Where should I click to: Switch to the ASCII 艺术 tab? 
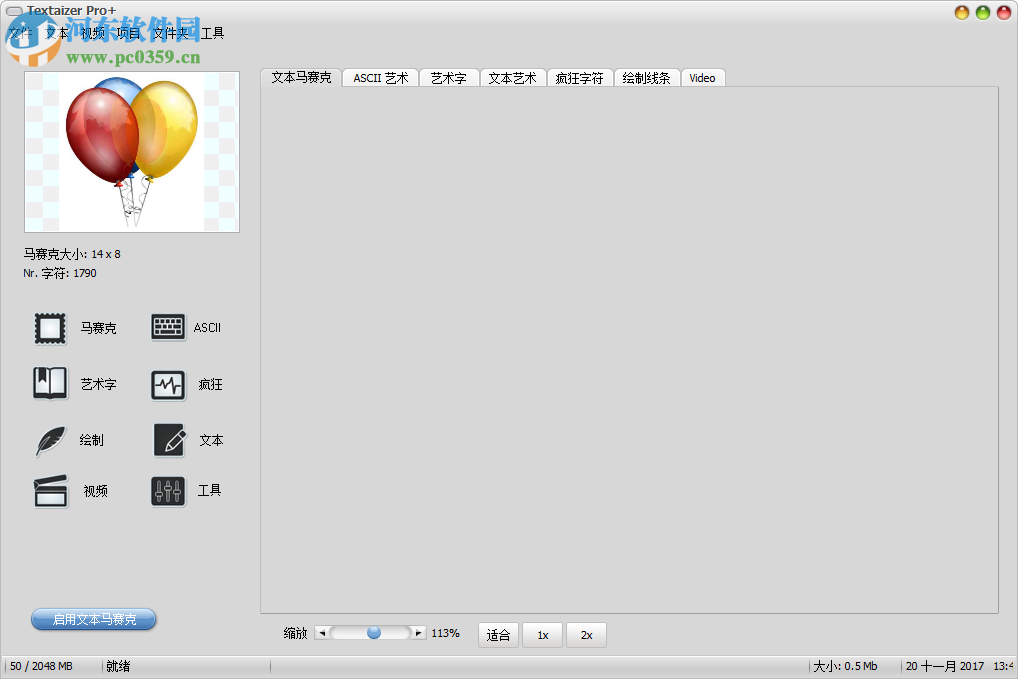click(380, 77)
